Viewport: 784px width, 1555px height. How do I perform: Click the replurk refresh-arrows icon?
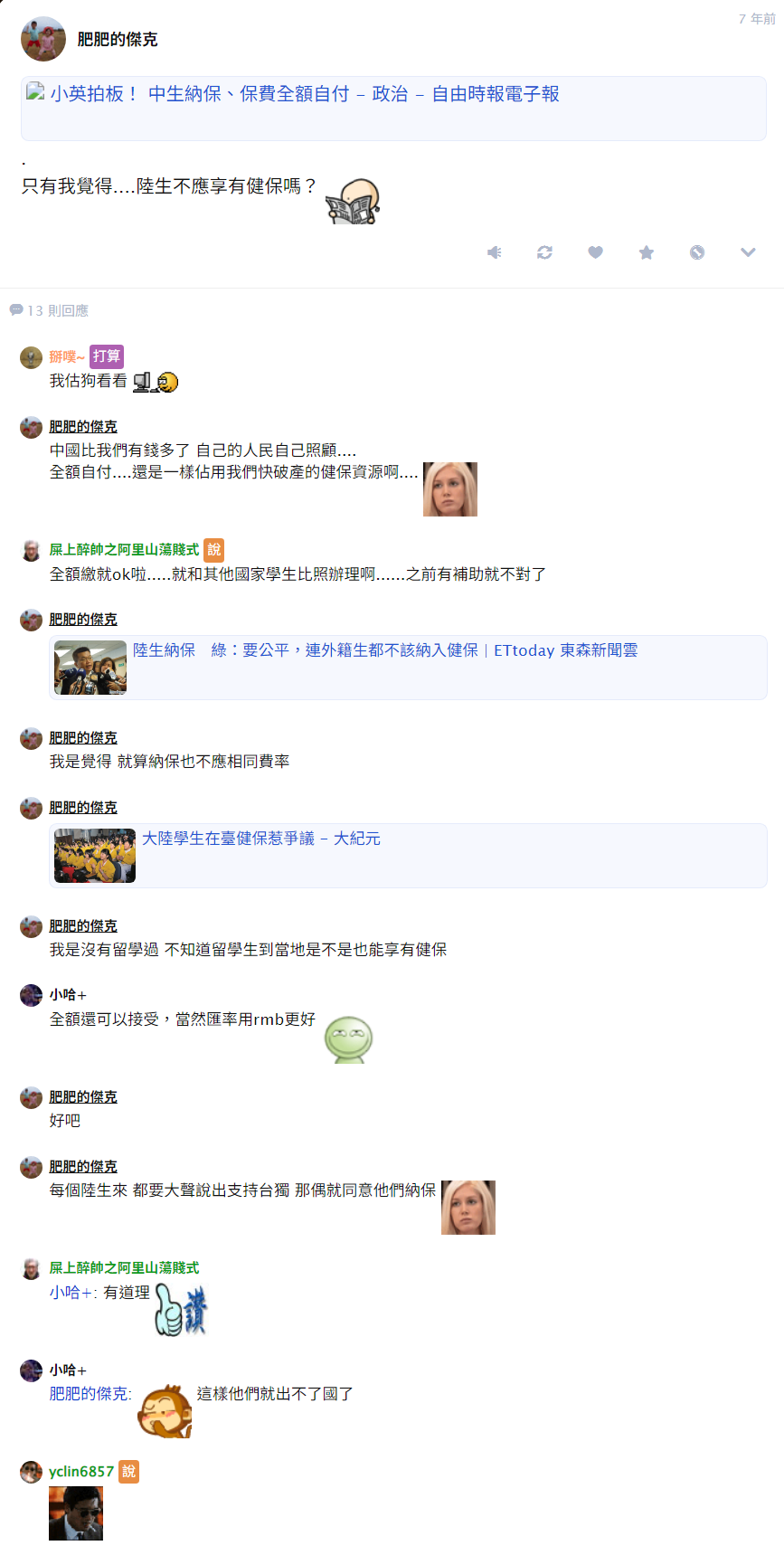coord(544,252)
